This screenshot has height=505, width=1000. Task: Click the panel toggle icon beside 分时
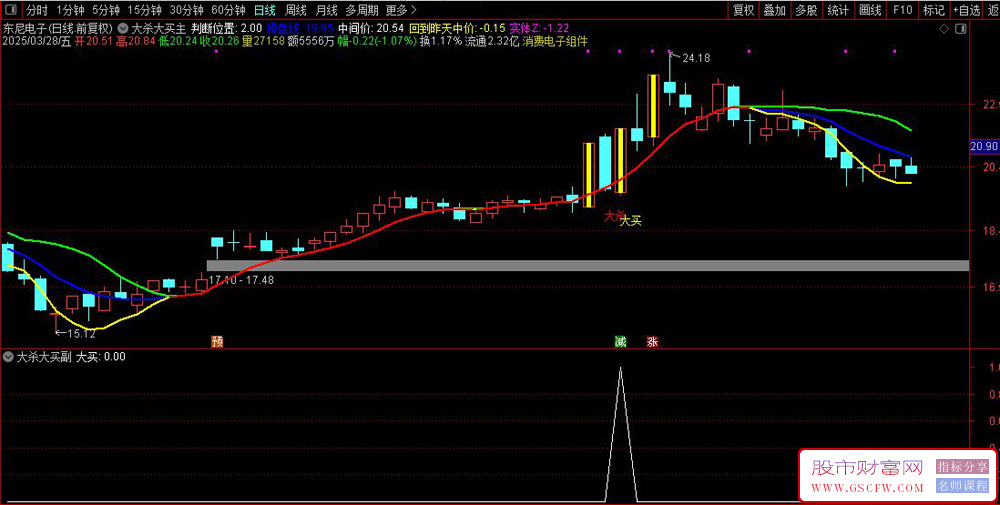(x=10, y=10)
